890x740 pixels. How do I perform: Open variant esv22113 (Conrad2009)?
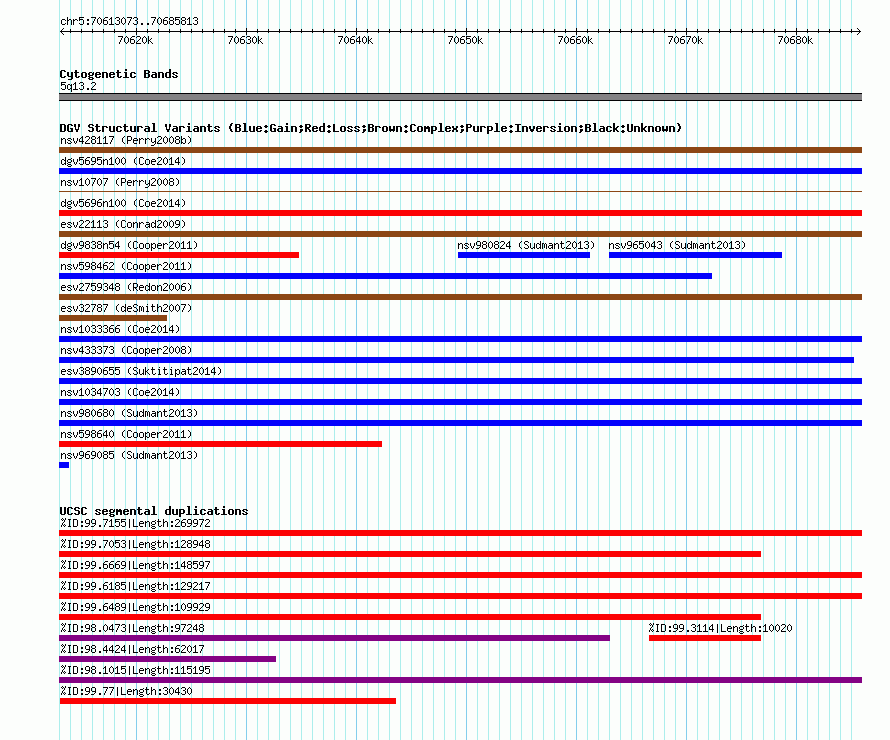pos(123,224)
